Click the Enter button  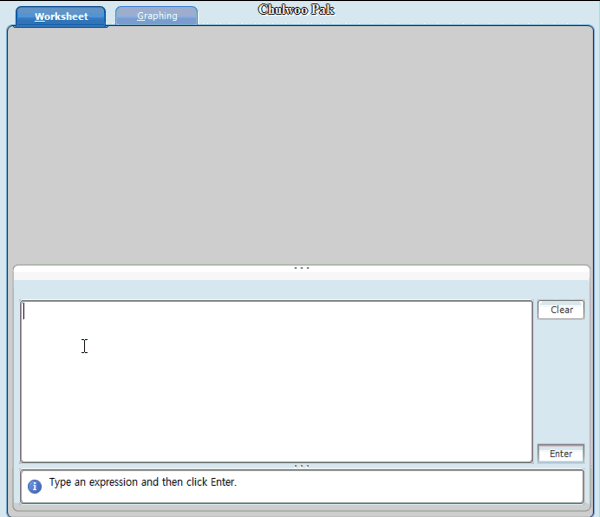[x=561, y=453]
